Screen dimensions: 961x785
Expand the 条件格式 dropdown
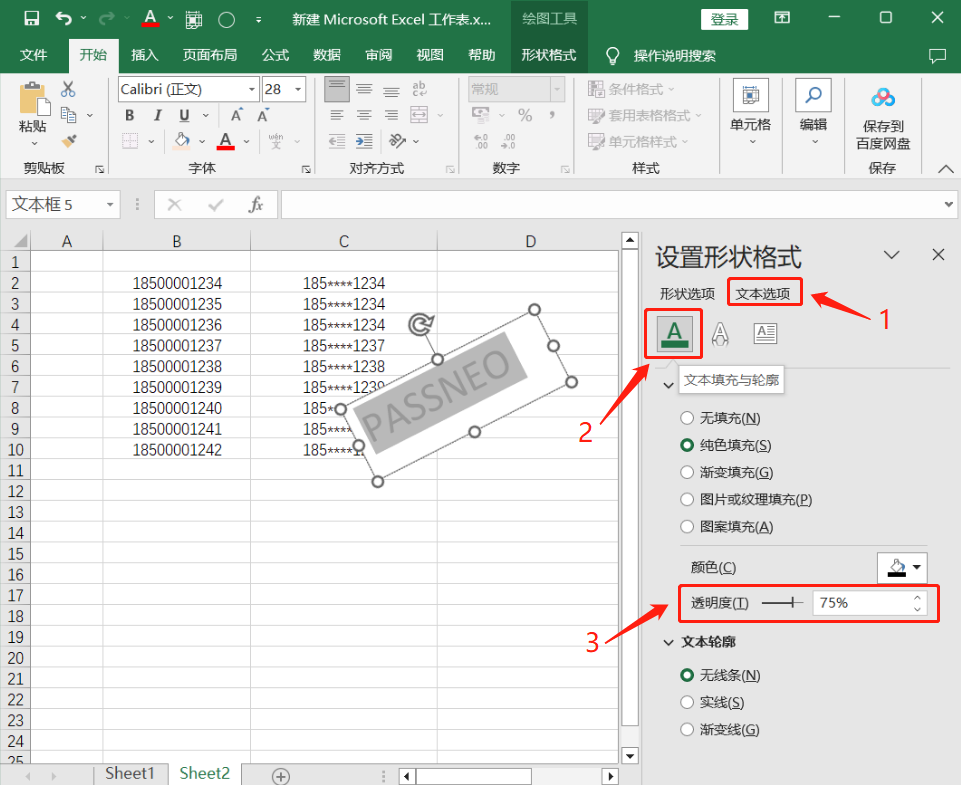coord(671,89)
